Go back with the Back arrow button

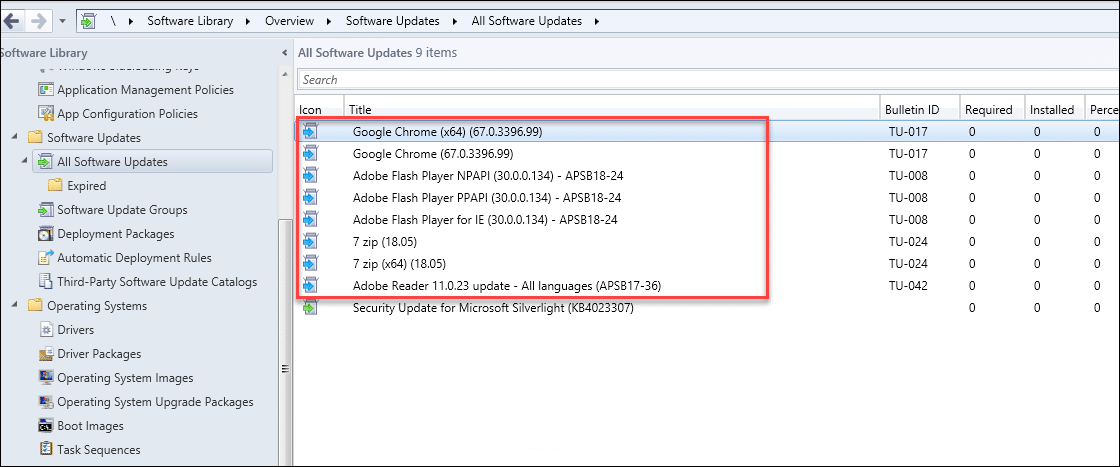(11, 21)
